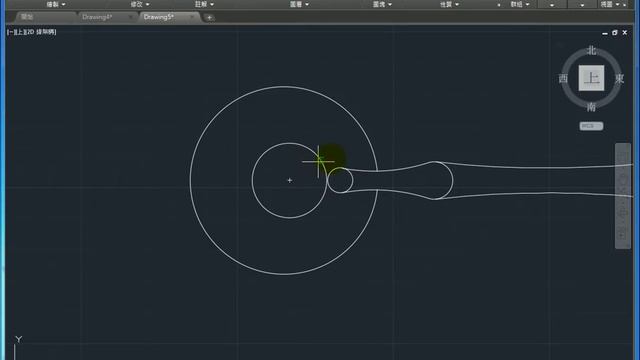Expand the 註解 ribbon panel dropdown

204,4
